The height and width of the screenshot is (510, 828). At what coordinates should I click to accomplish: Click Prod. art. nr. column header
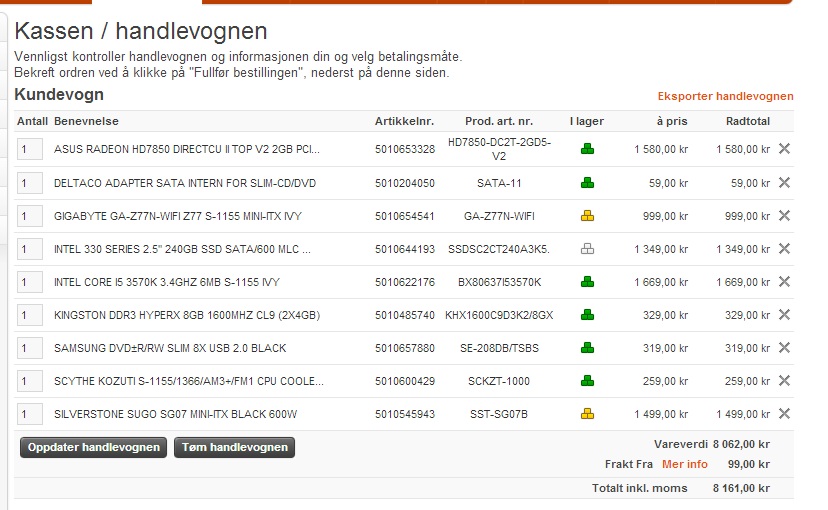point(499,121)
